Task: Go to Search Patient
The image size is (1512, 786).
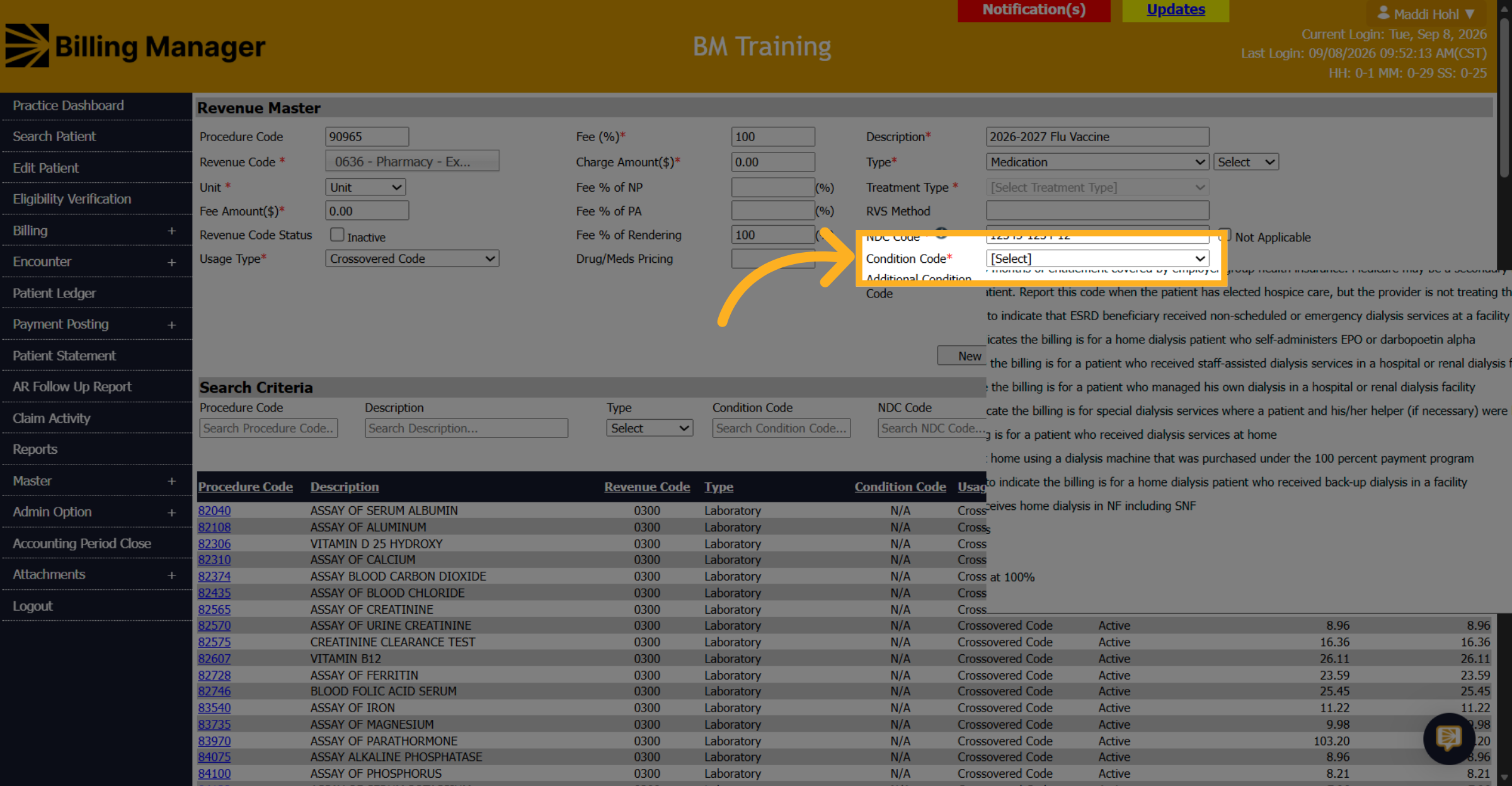Action: click(x=54, y=136)
